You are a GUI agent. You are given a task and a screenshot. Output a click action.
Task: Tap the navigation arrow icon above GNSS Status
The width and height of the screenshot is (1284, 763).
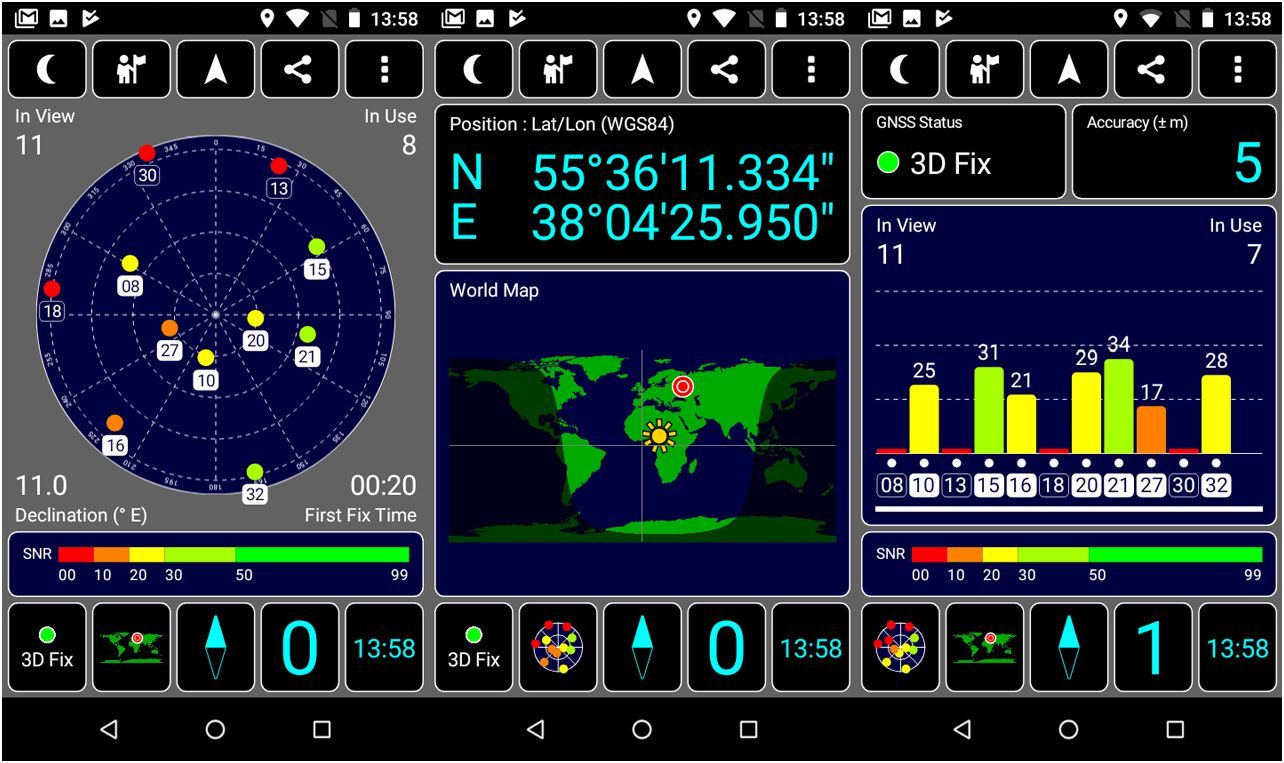1068,69
